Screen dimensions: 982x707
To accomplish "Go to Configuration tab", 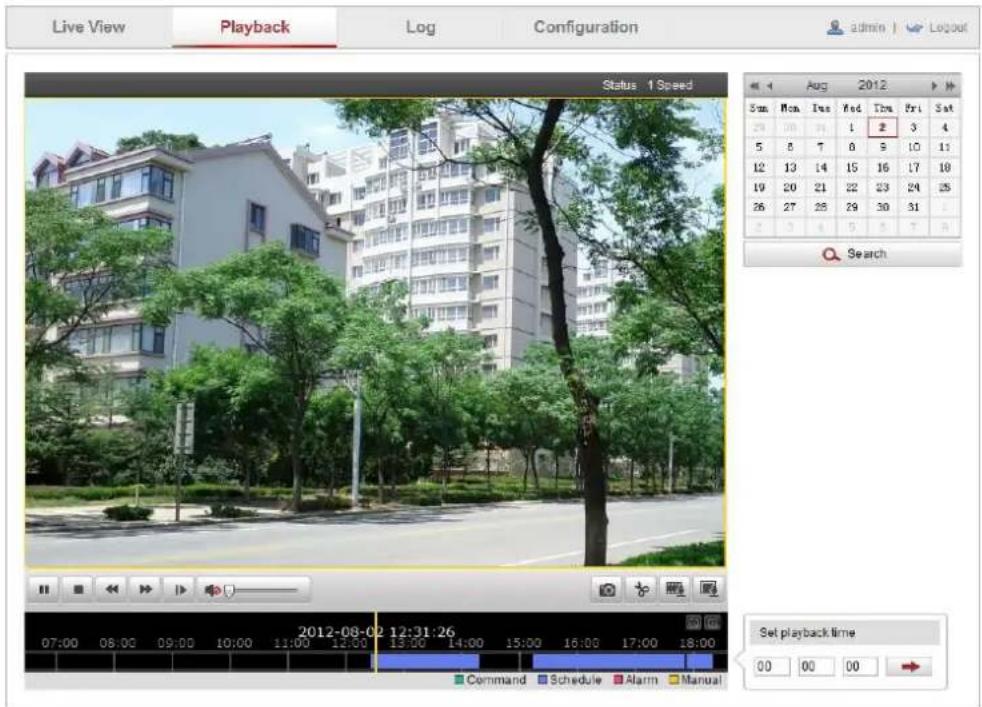I will pyautogui.click(x=586, y=27).
